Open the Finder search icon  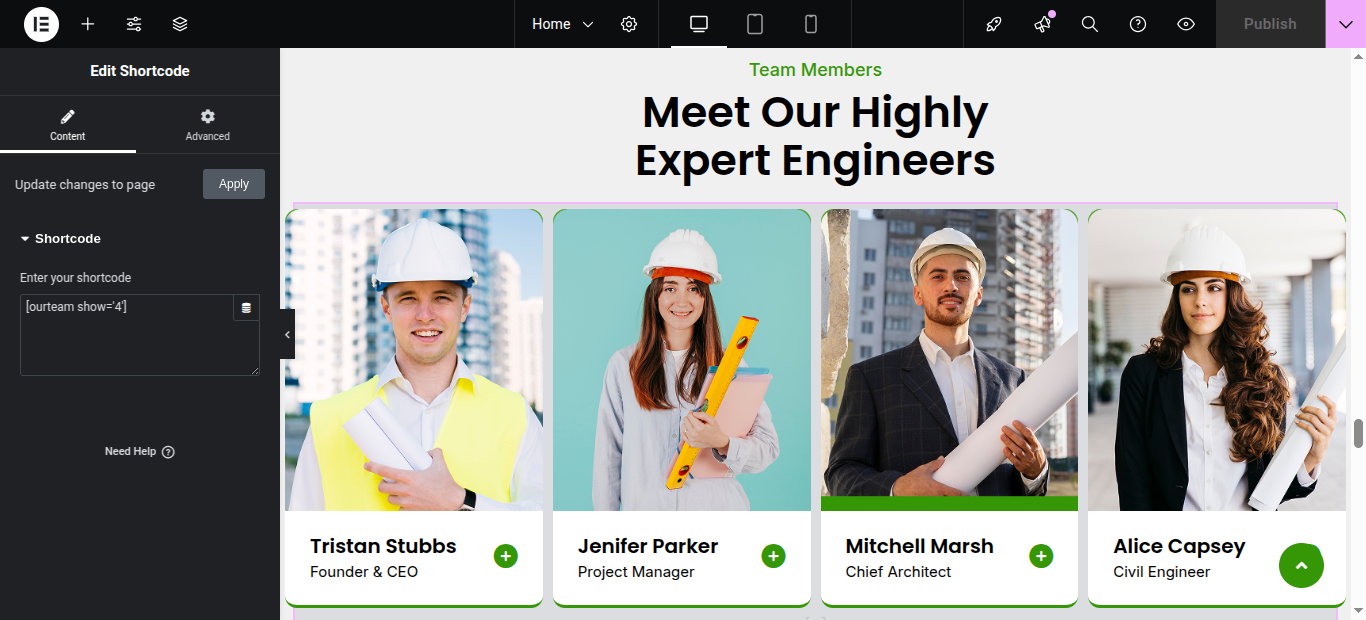(1090, 24)
